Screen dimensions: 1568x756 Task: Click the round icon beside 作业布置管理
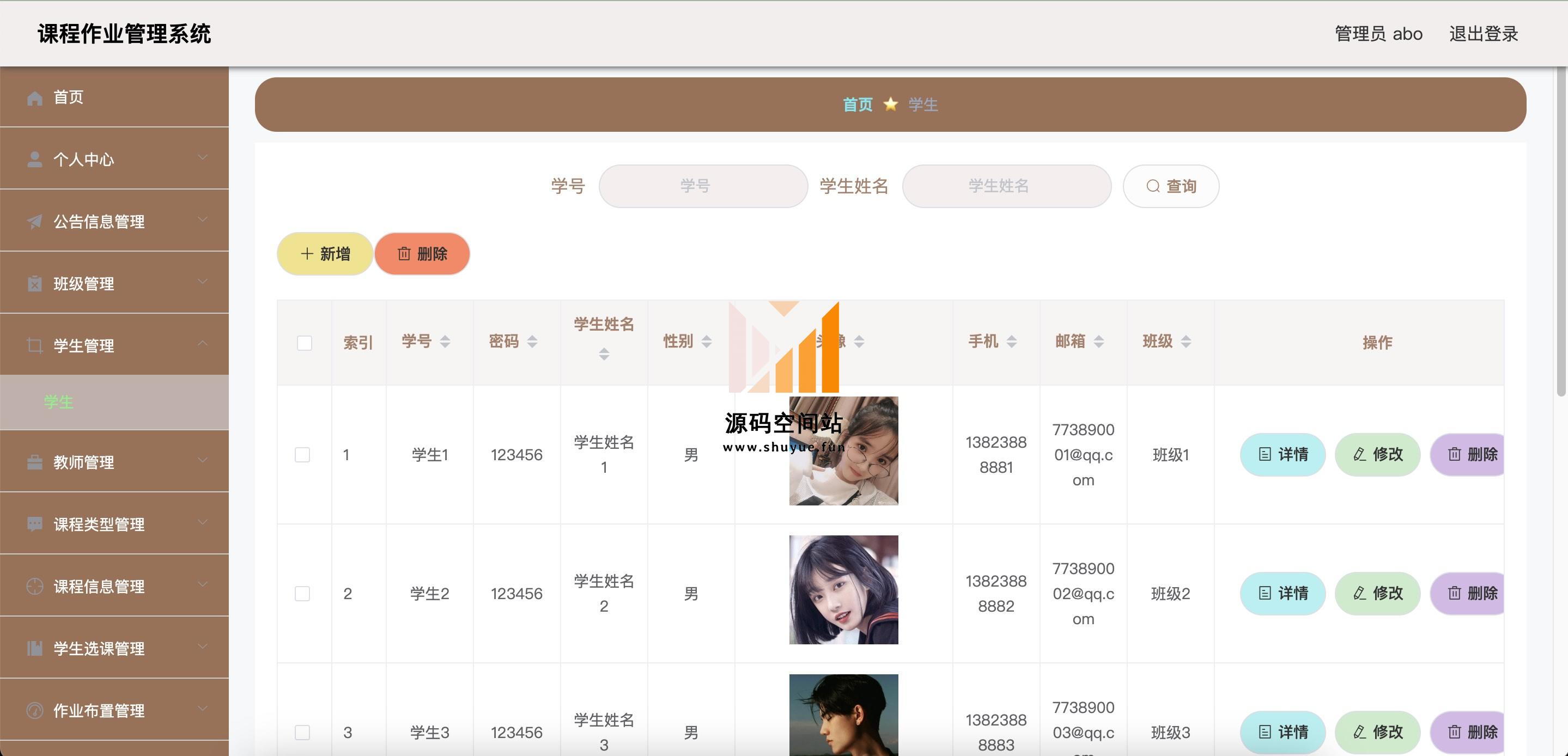pos(35,710)
